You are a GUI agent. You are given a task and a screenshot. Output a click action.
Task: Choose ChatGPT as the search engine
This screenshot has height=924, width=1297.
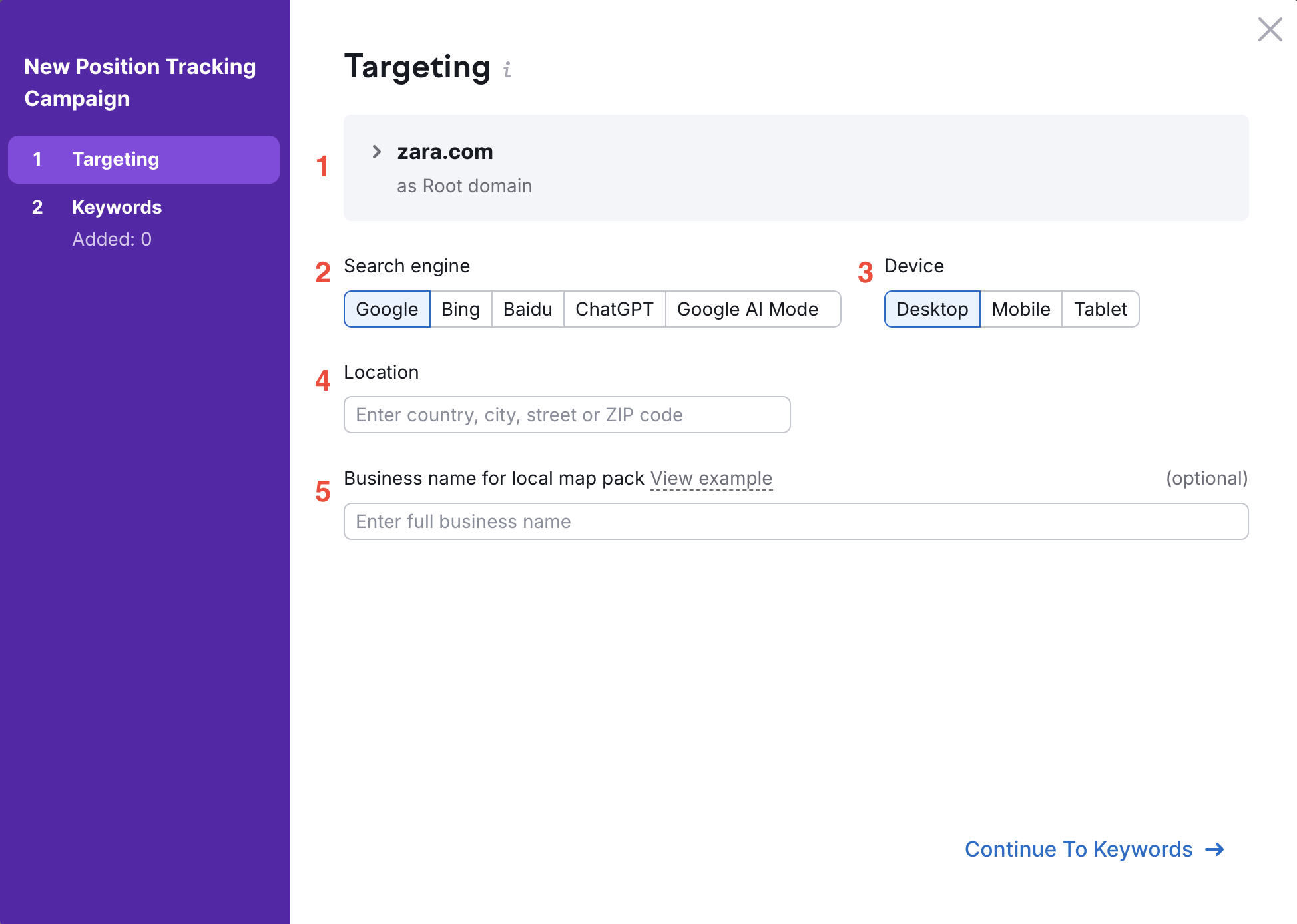[614, 309]
